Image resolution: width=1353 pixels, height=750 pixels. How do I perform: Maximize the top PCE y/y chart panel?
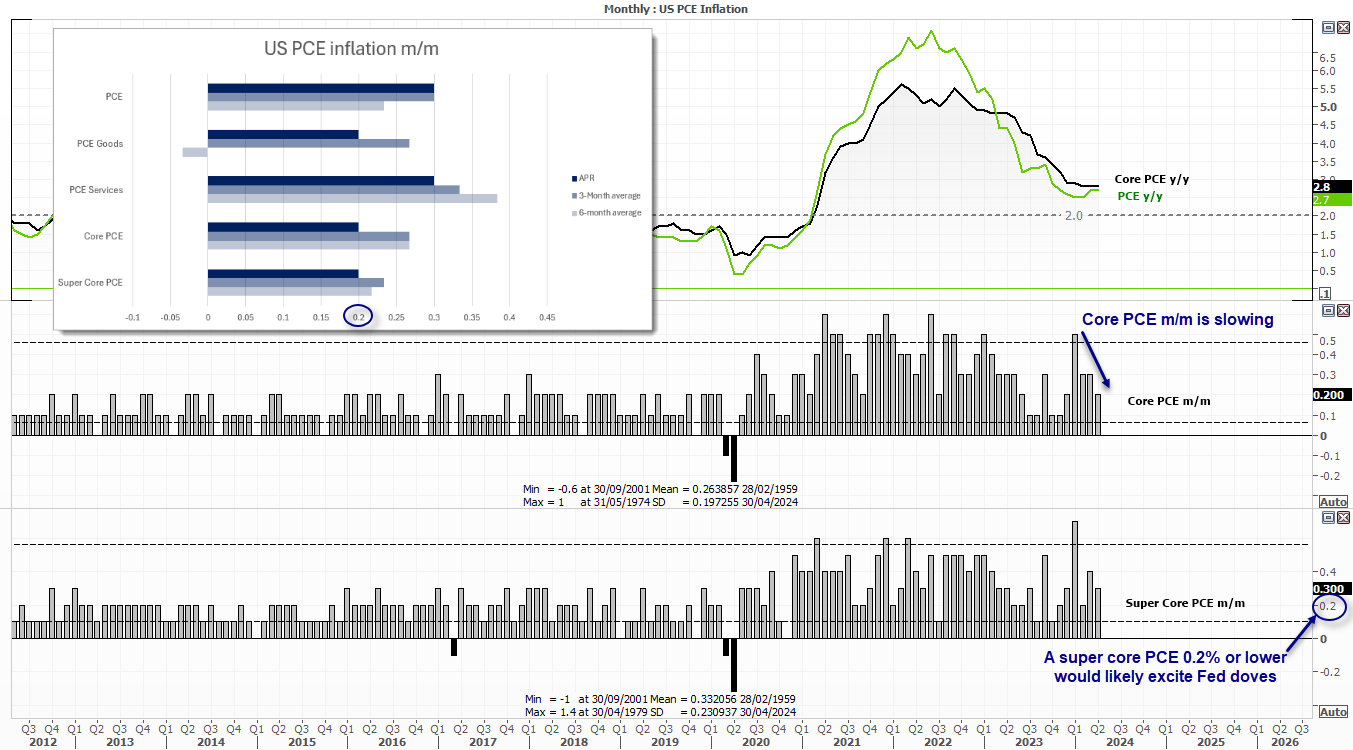click(x=1327, y=28)
